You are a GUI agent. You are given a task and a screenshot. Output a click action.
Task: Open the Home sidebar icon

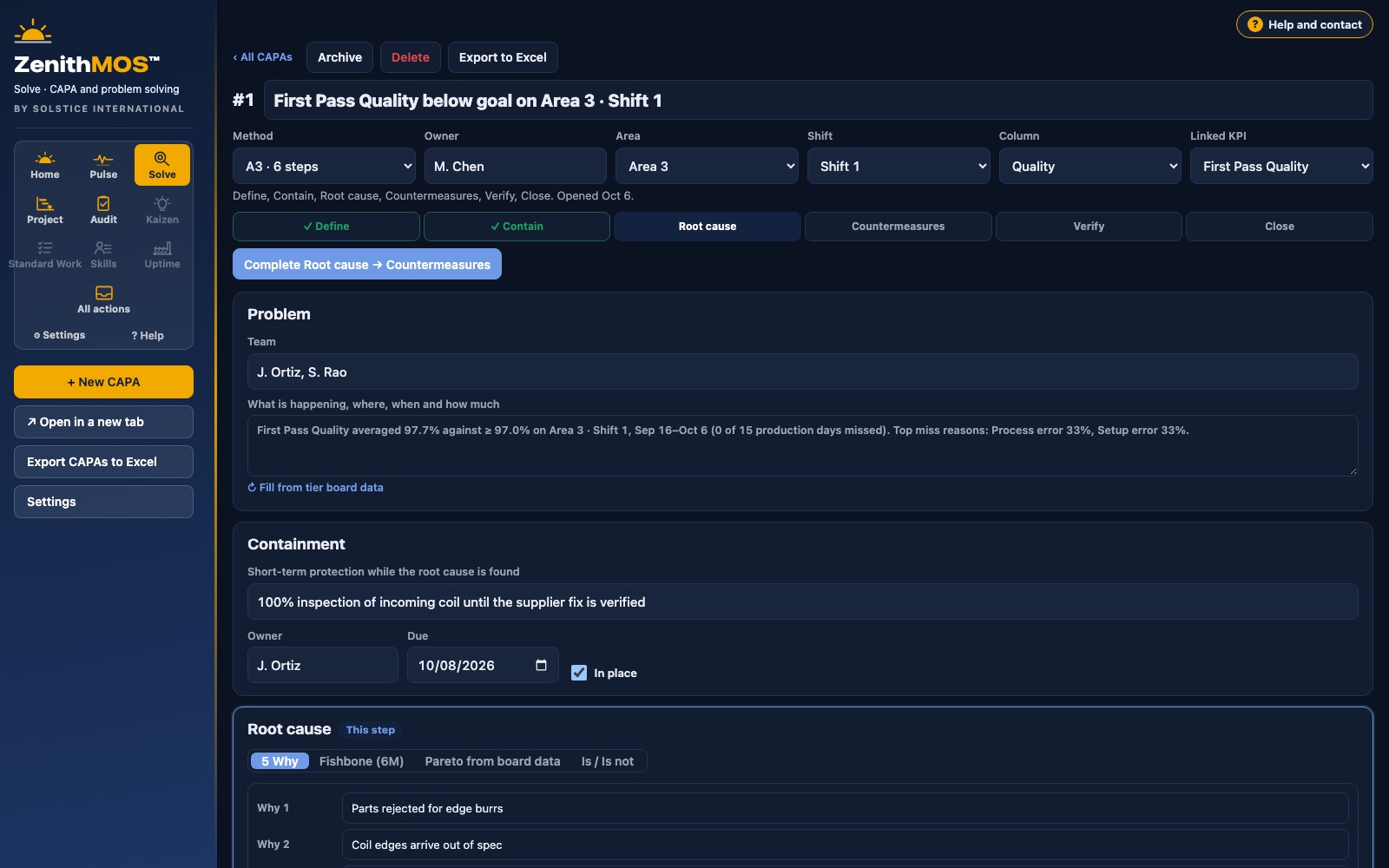click(x=45, y=165)
